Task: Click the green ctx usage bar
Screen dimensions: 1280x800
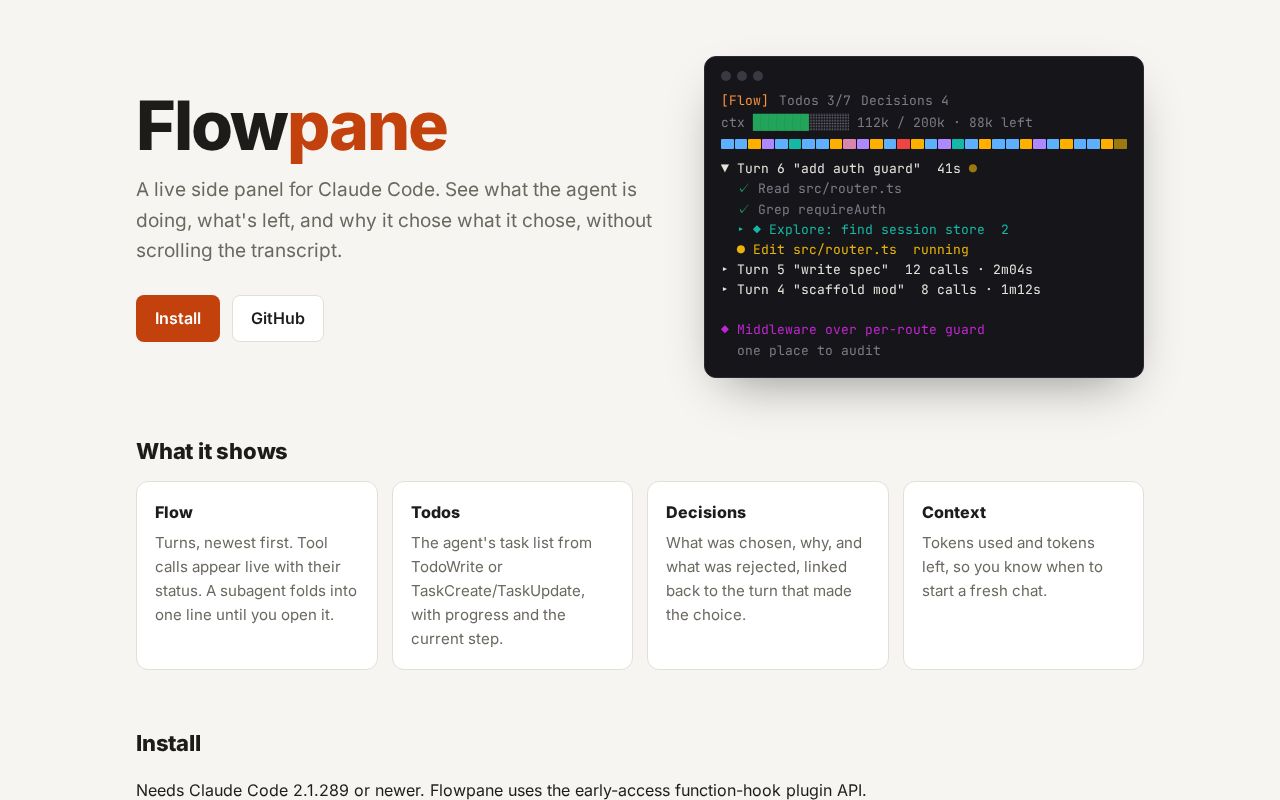Action: 781,122
